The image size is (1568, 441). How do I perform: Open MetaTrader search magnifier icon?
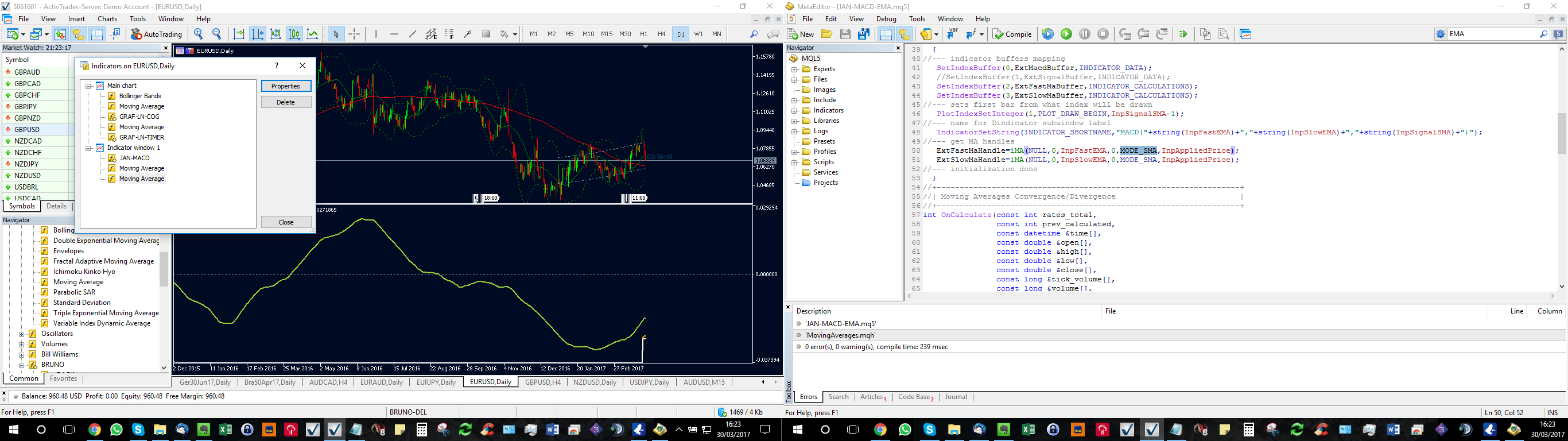754,34
